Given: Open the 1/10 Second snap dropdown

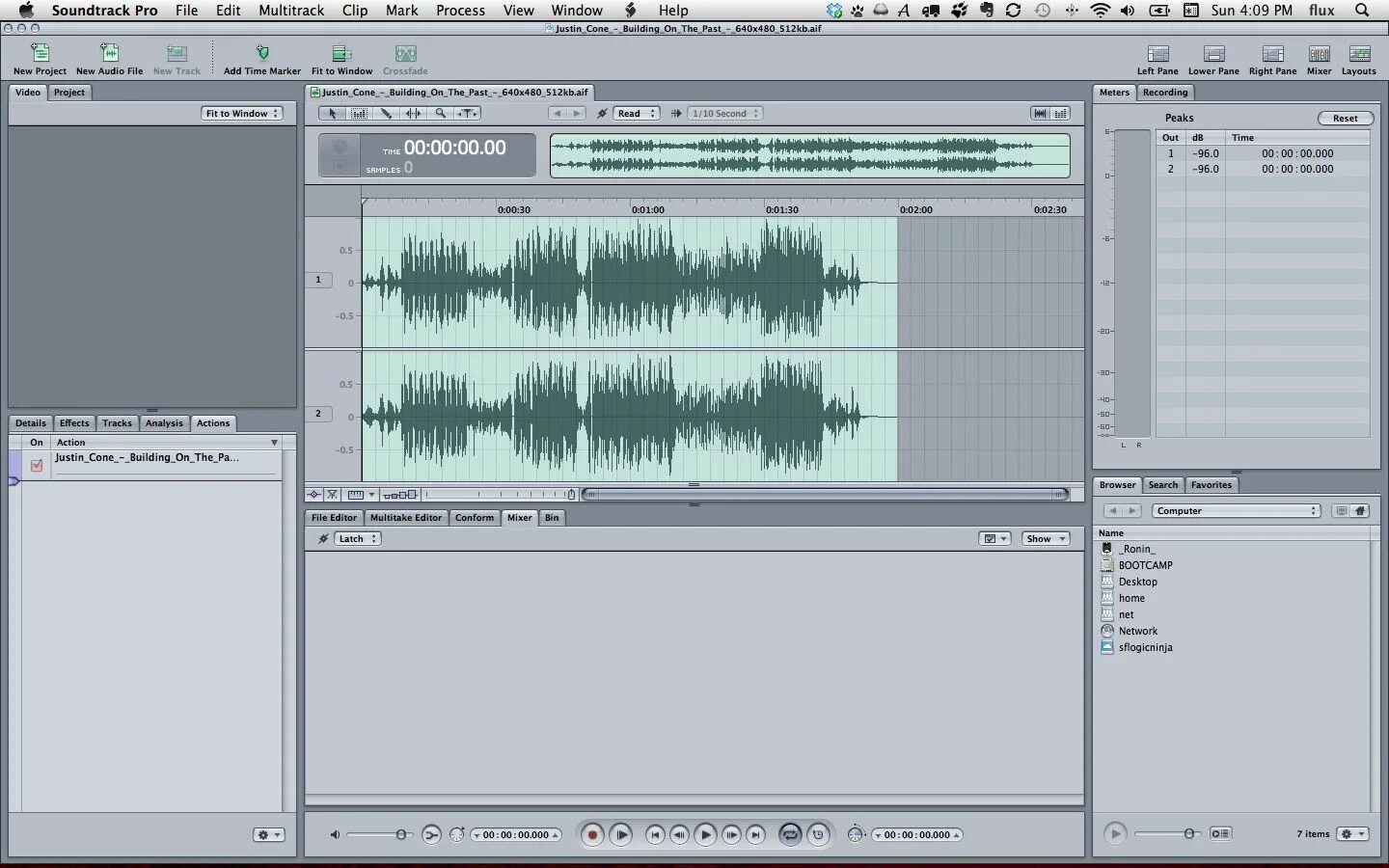Looking at the screenshot, I should pyautogui.click(x=725, y=113).
